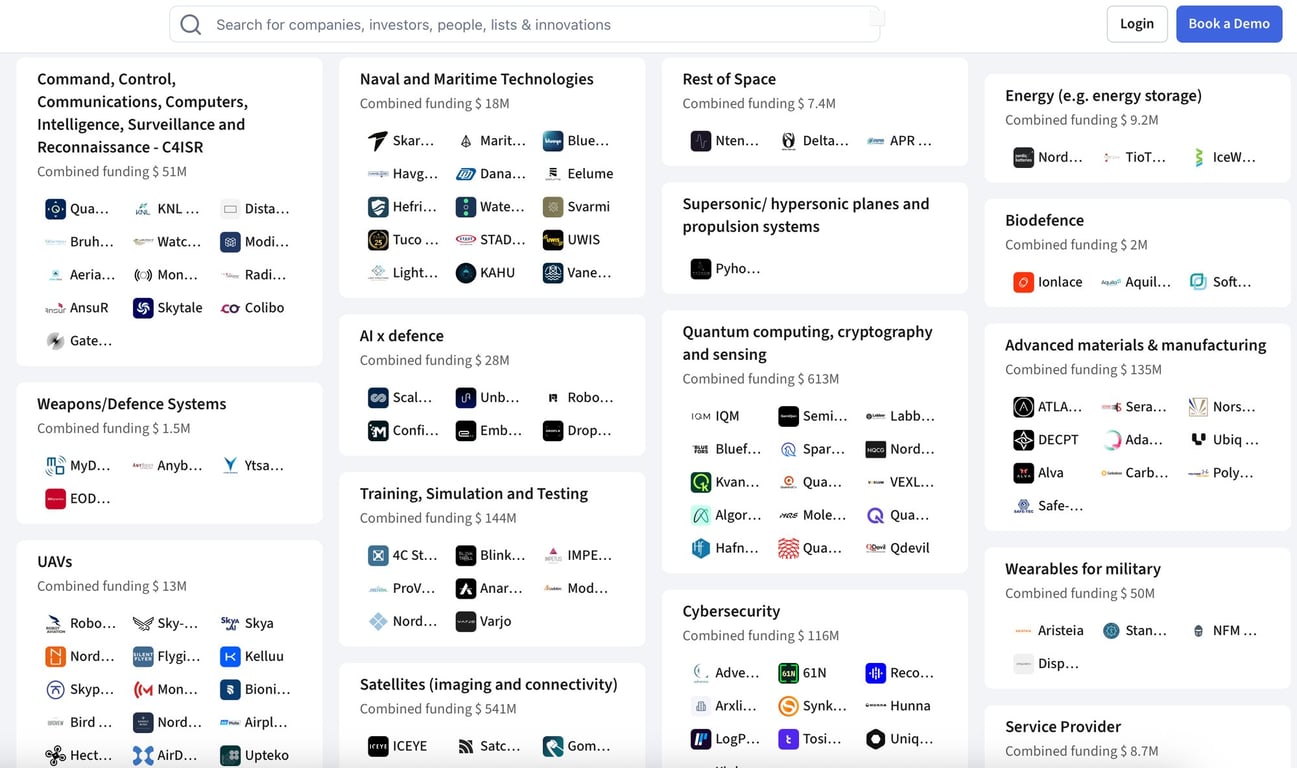Open the IQM logo under Quantum computing
1297x768 pixels.
[701, 416]
